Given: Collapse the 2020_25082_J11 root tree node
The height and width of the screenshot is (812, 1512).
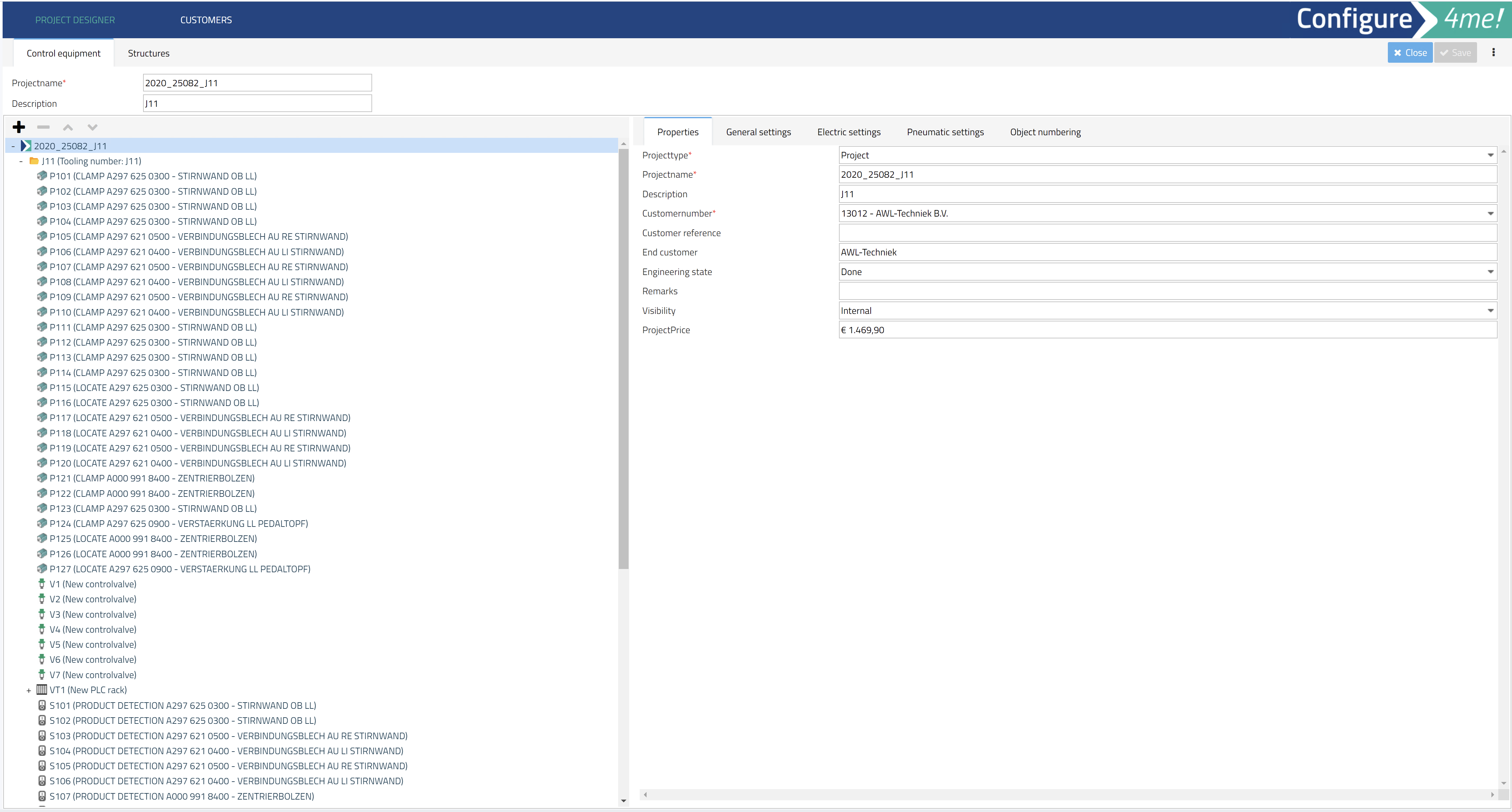Looking at the screenshot, I should tap(13, 146).
